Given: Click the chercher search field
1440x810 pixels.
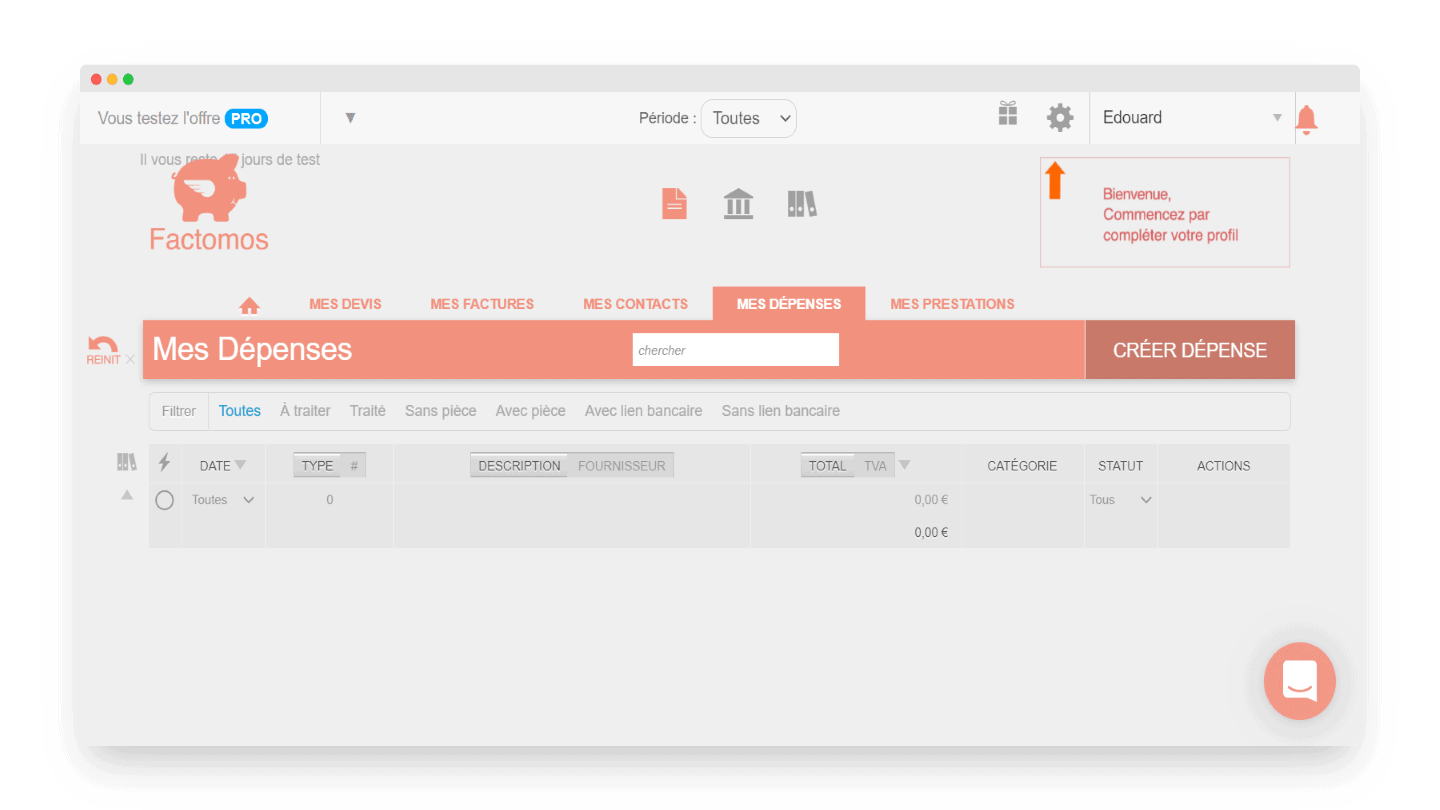Looking at the screenshot, I should coord(736,350).
